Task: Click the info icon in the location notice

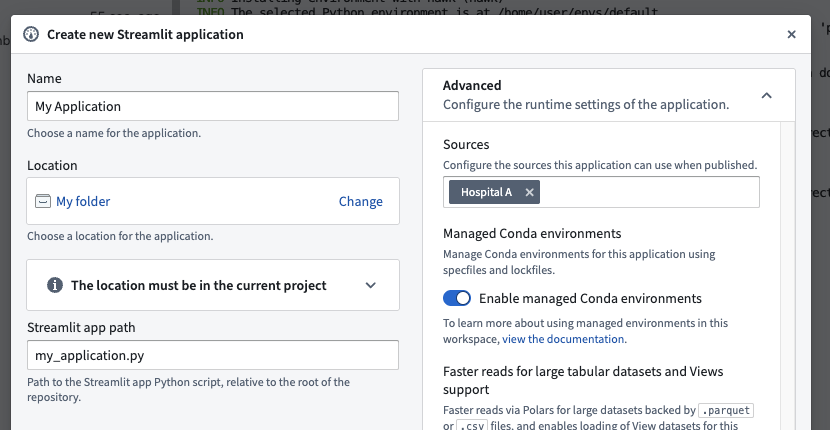Action: (x=55, y=285)
